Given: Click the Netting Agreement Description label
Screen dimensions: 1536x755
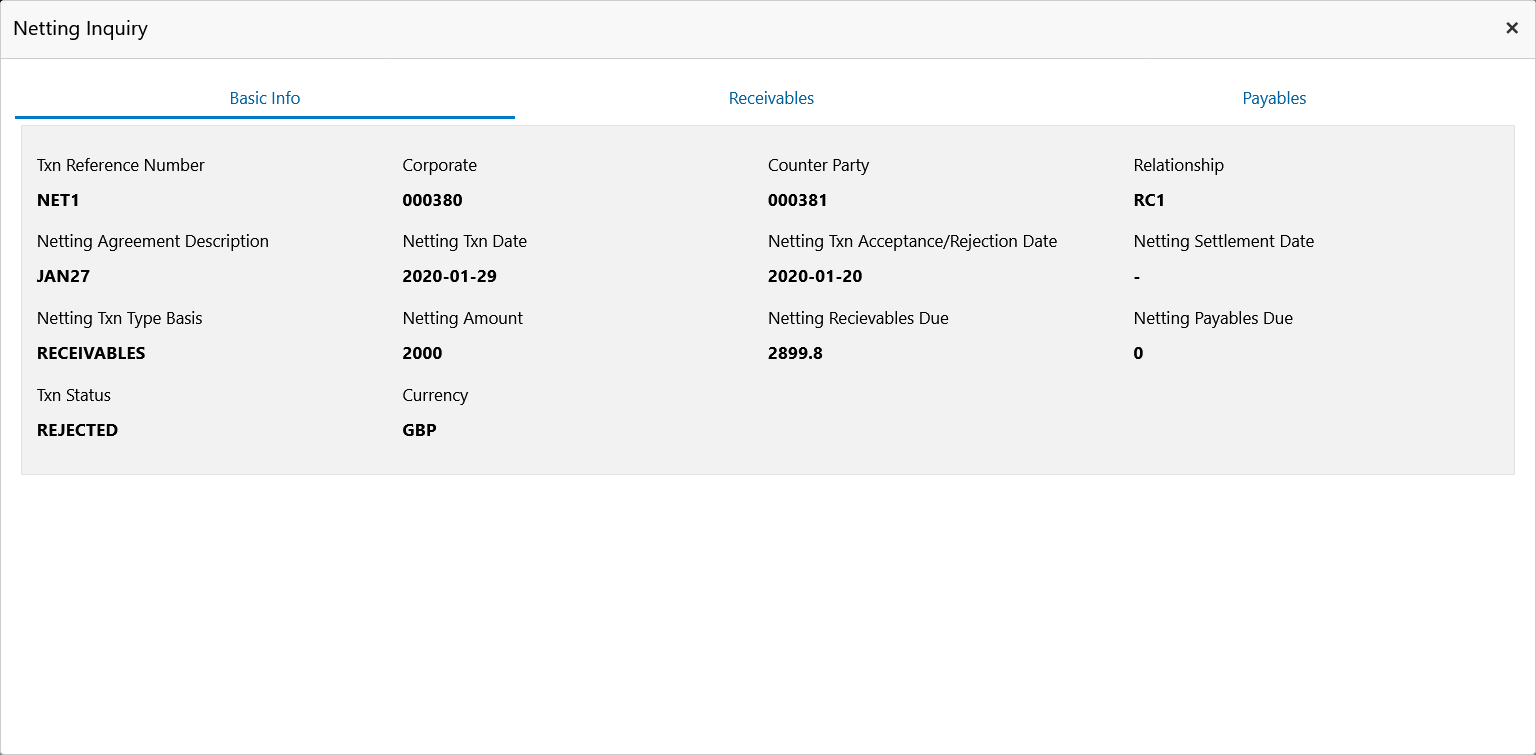Looking at the screenshot, I should pos(153,241).
